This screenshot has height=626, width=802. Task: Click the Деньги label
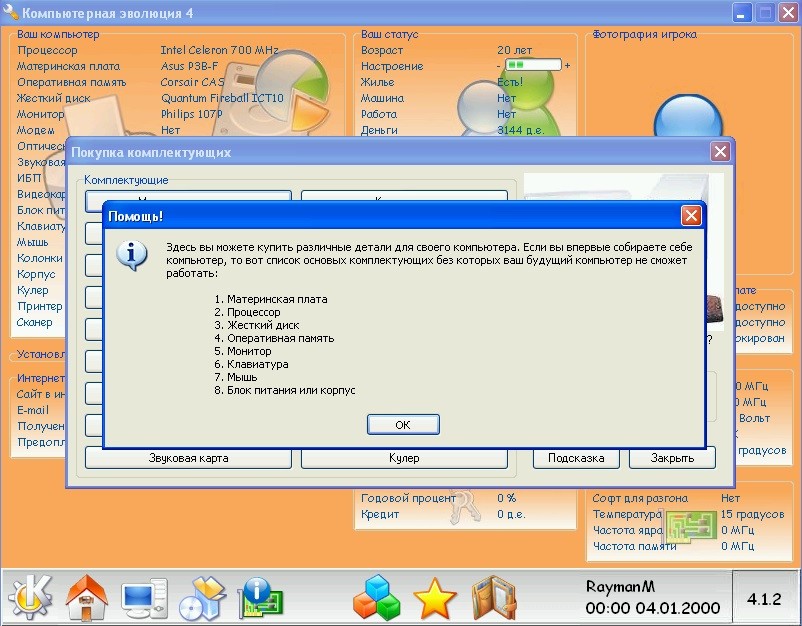pyautogui.click(x=380, y=130)
